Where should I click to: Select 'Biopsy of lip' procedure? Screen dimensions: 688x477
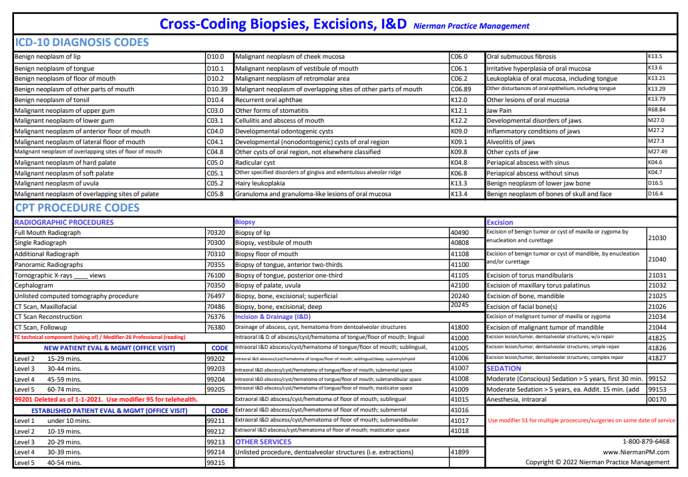(x=253, y=233)
